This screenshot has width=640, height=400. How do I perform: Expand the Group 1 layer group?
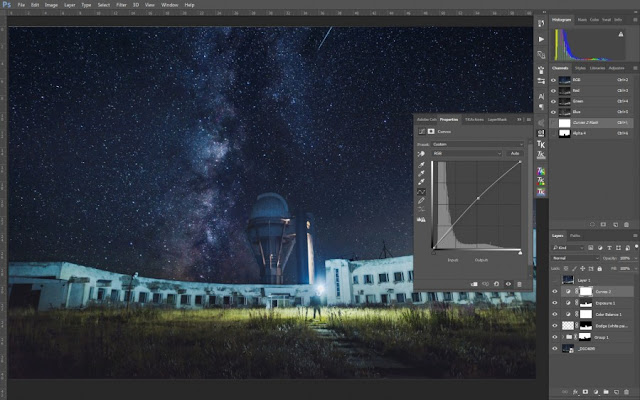(563, 337)
